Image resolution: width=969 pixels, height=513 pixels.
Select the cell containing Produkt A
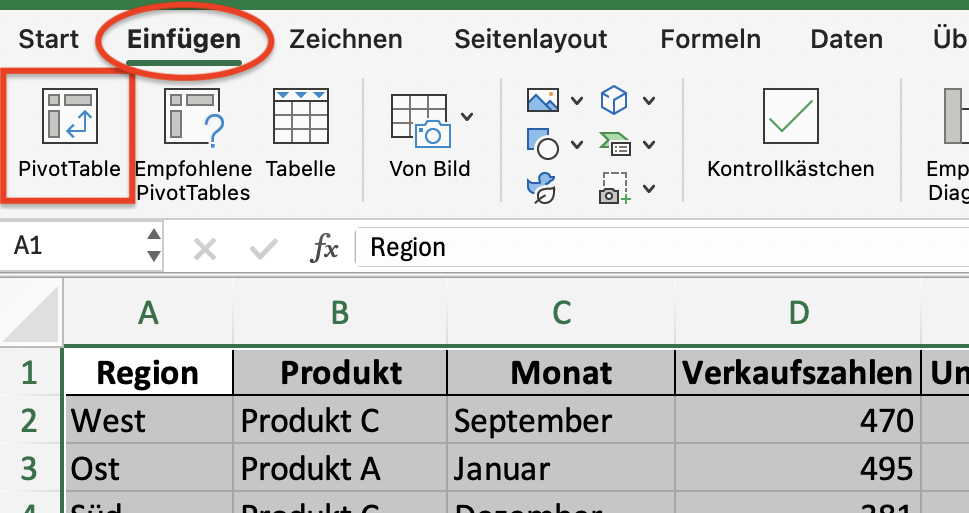tap(340, 468)
